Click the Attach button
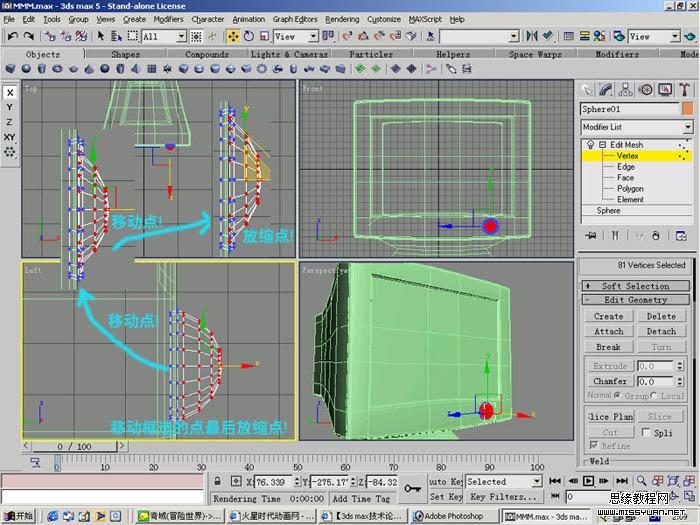The height and width of the screenshot is (525, 700). coord(609,331)
